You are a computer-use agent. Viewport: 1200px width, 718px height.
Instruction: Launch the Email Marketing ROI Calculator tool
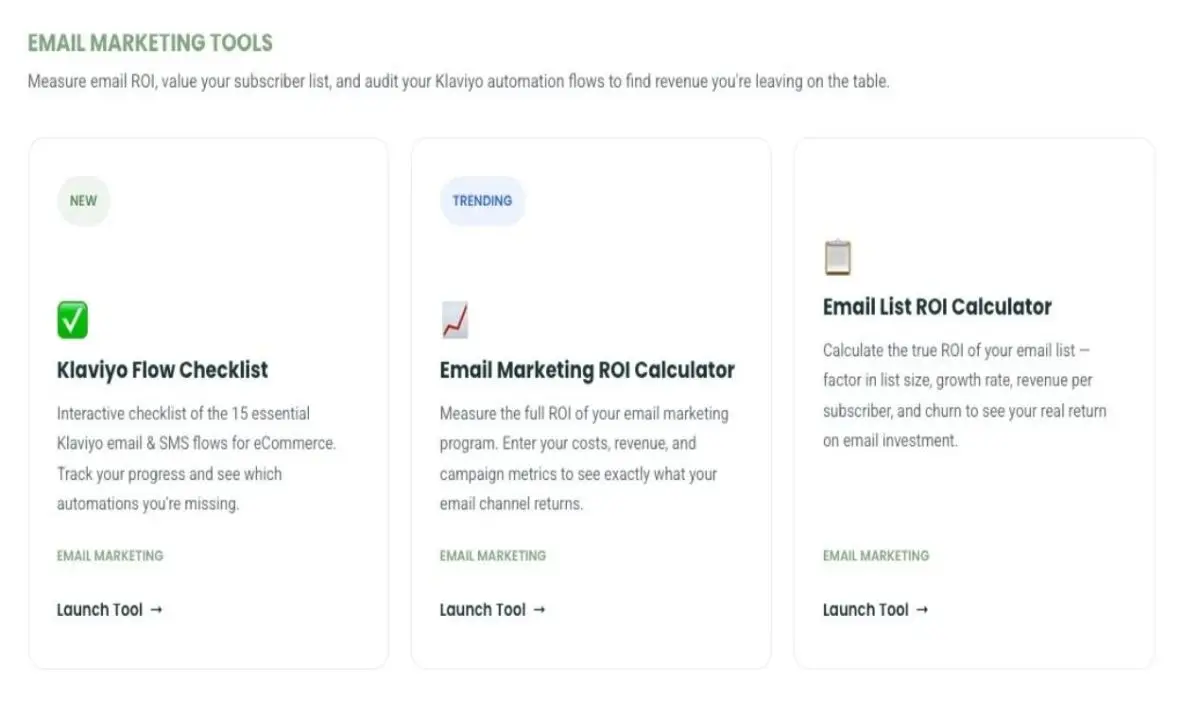(x=483, y=609)
